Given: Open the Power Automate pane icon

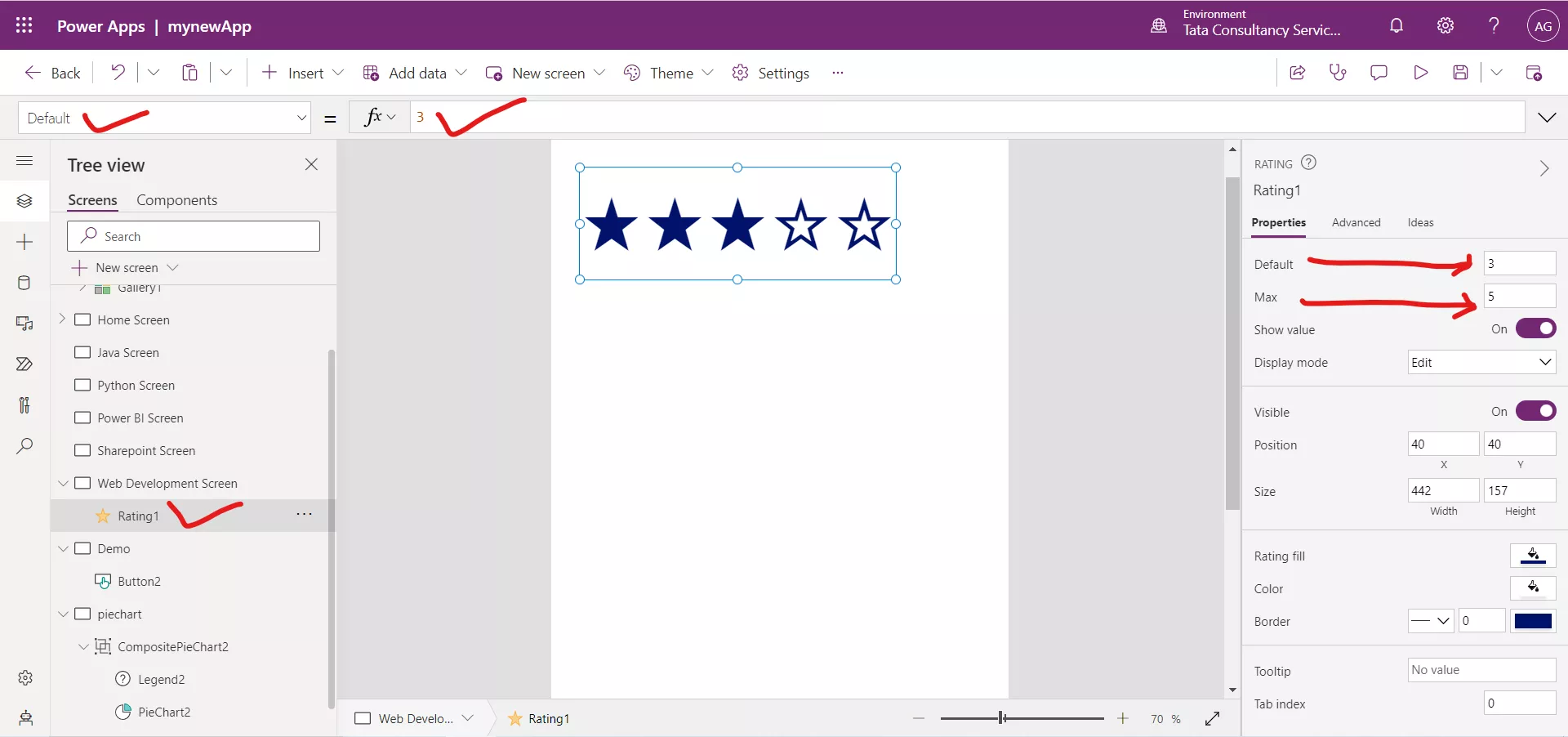Looking at the screenshot, I should pos(24,364).
